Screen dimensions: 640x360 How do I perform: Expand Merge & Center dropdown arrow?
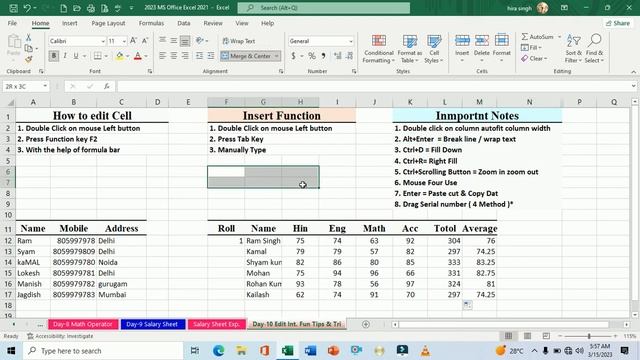[x=277, y=56]
